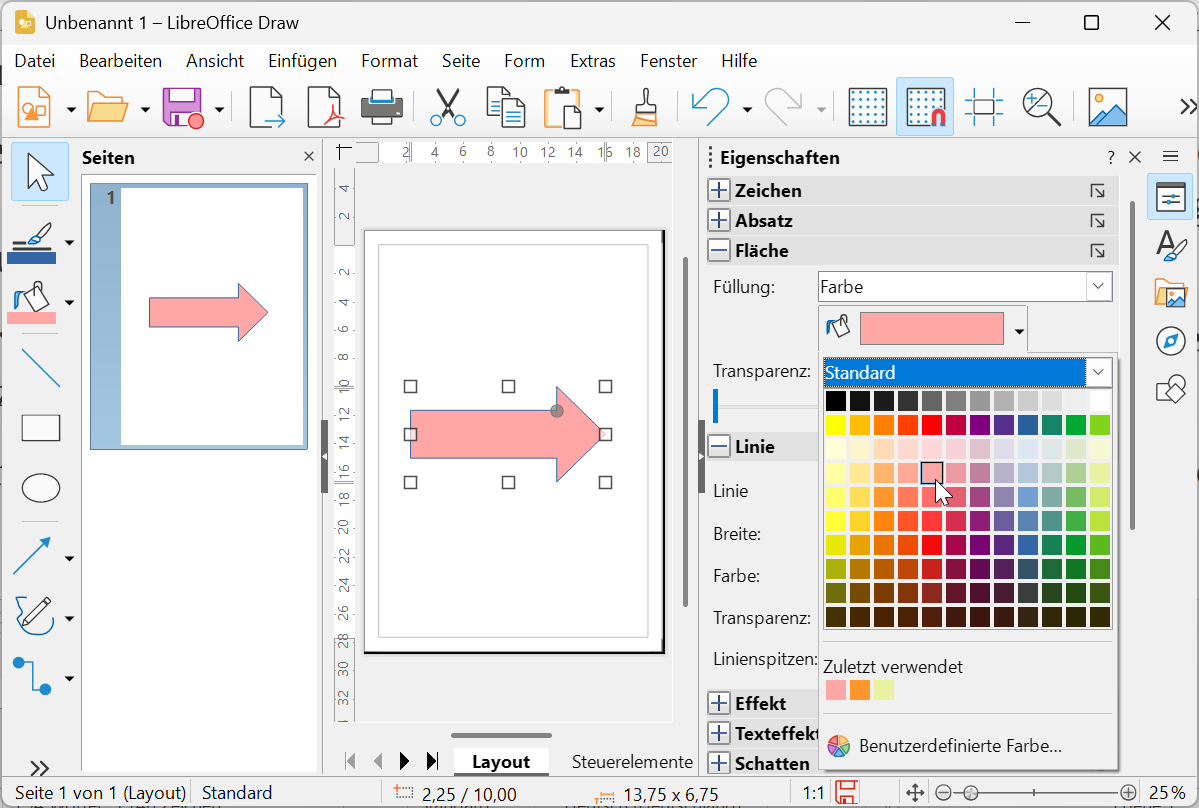1199x808 pixels.
Task: Open the Navigator compass icon
Action: tap(1169, 341)
